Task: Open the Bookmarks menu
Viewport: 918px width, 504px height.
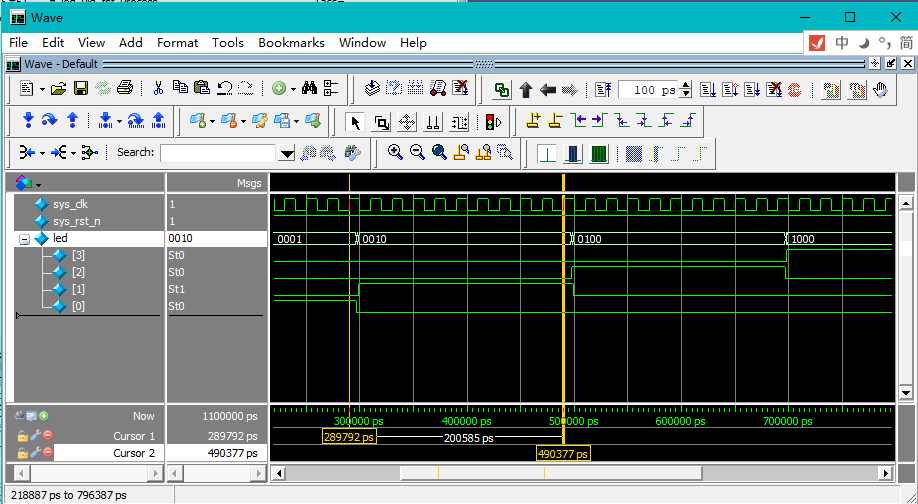Action: (291, 43)
